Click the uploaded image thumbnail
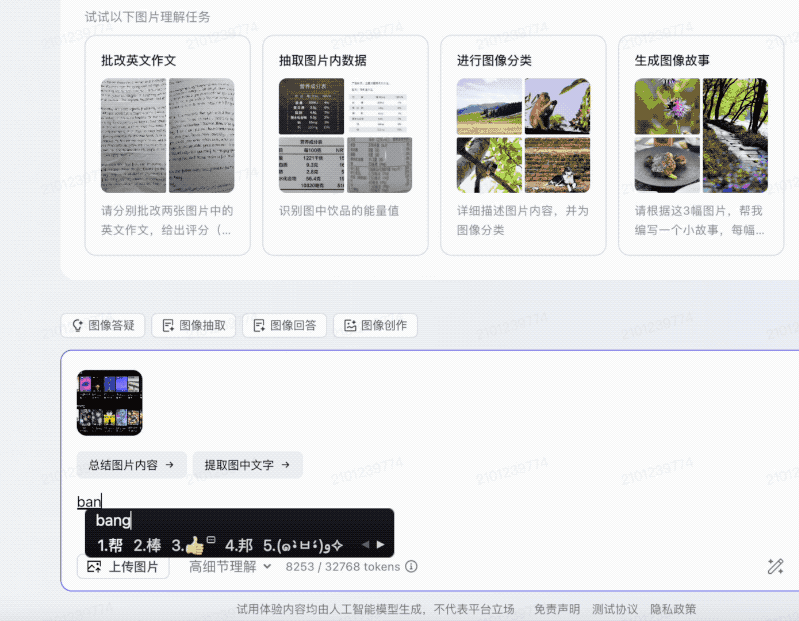Viewport: 799px width, 621px height. 110,403
